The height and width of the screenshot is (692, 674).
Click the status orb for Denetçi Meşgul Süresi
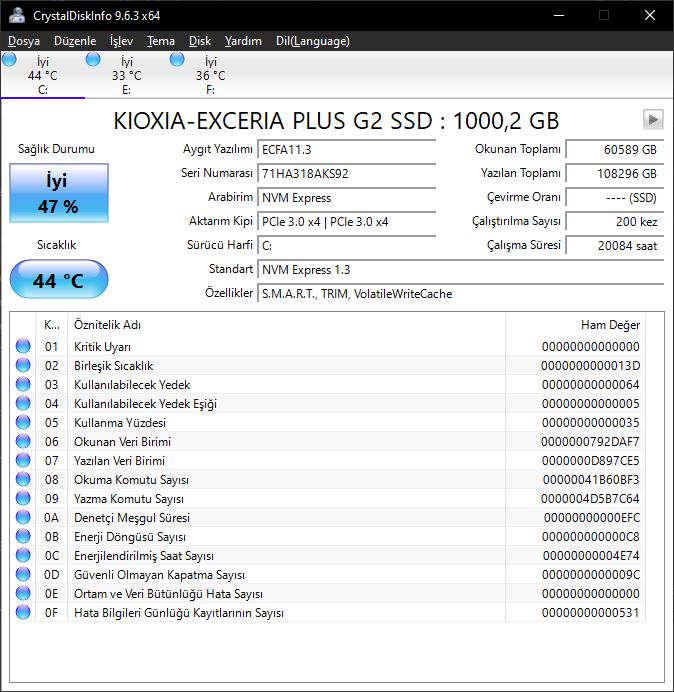23,517
